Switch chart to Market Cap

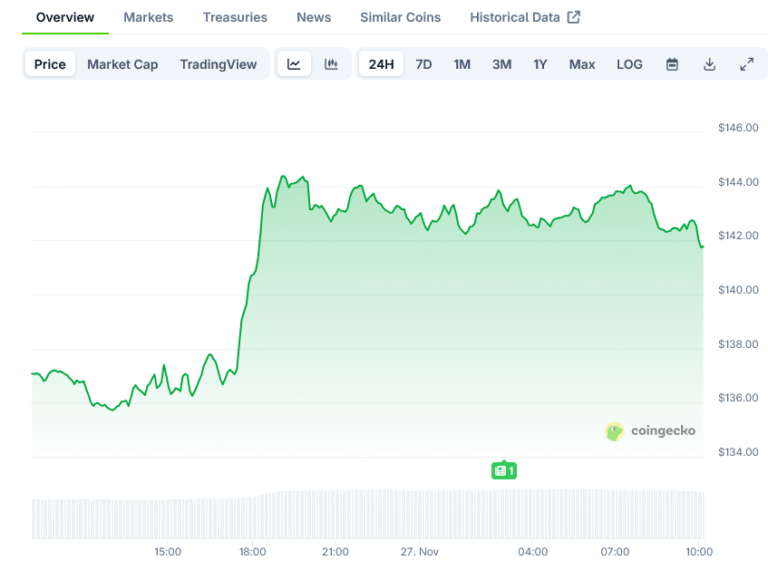[122, 64]
